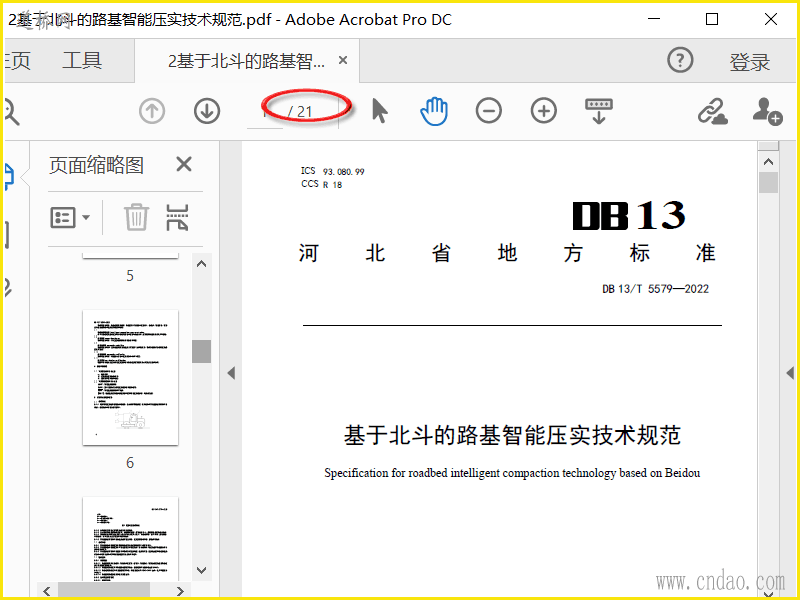
Task: Click the search magnifier icon in toolbar
Action: 11,112
